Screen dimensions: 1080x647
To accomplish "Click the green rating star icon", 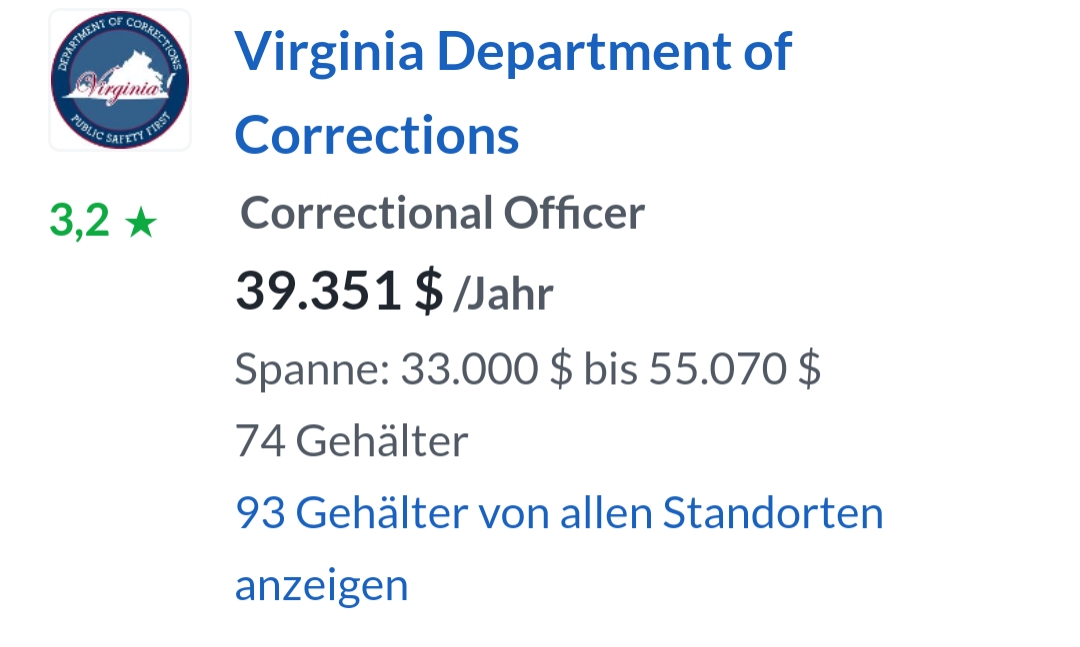I will pyautogui.click(x=141, y=223).
